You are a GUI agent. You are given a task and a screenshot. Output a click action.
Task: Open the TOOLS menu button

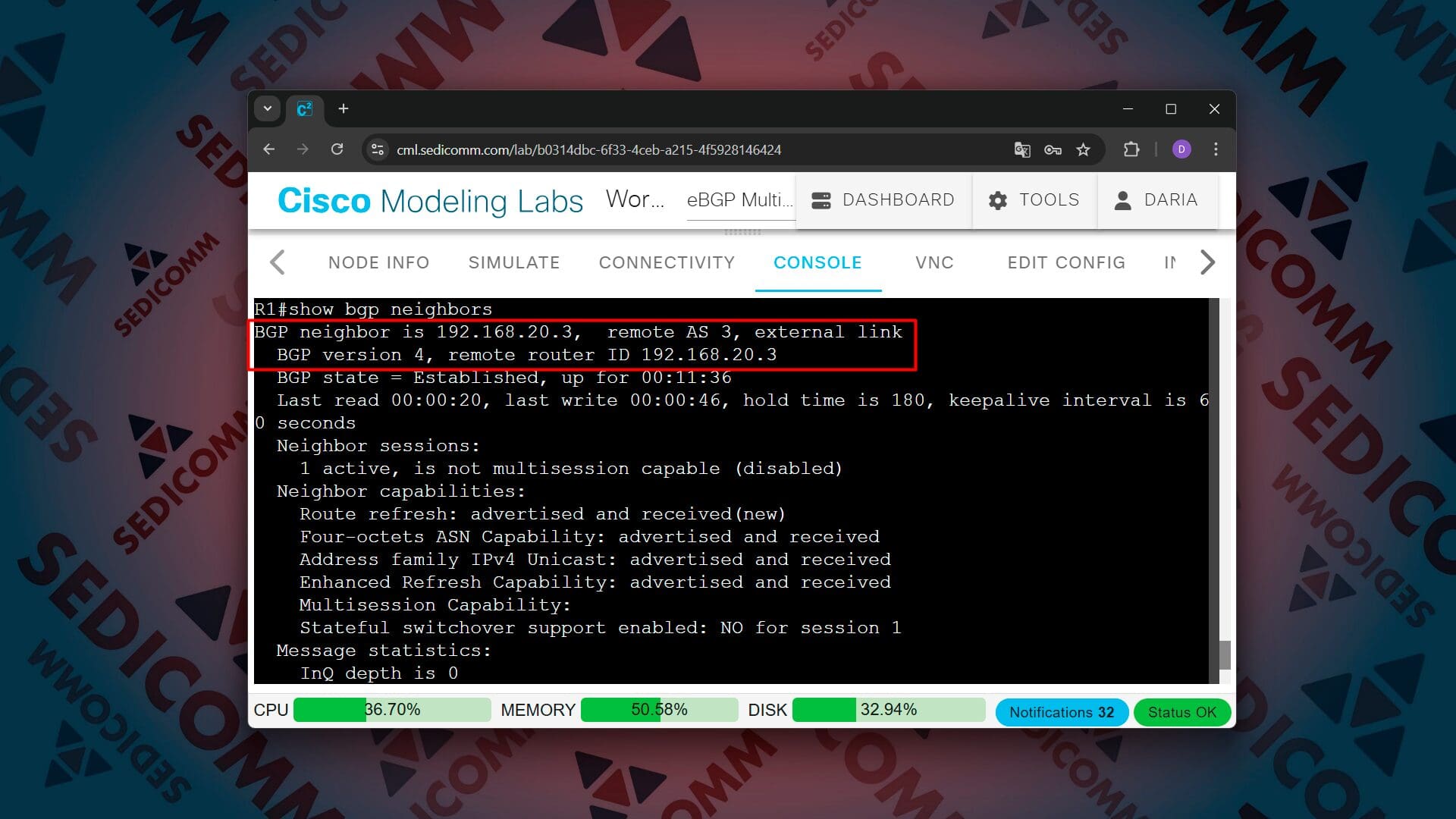click(x=1034, y=200)
